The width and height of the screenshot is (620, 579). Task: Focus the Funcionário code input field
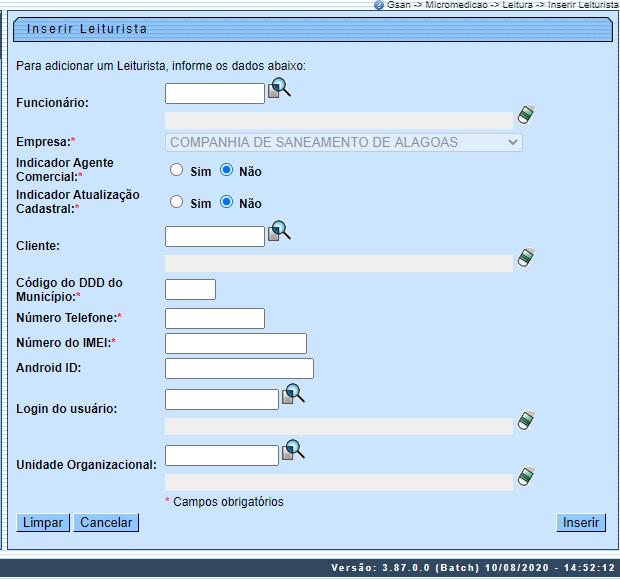(x=215, y=94)
